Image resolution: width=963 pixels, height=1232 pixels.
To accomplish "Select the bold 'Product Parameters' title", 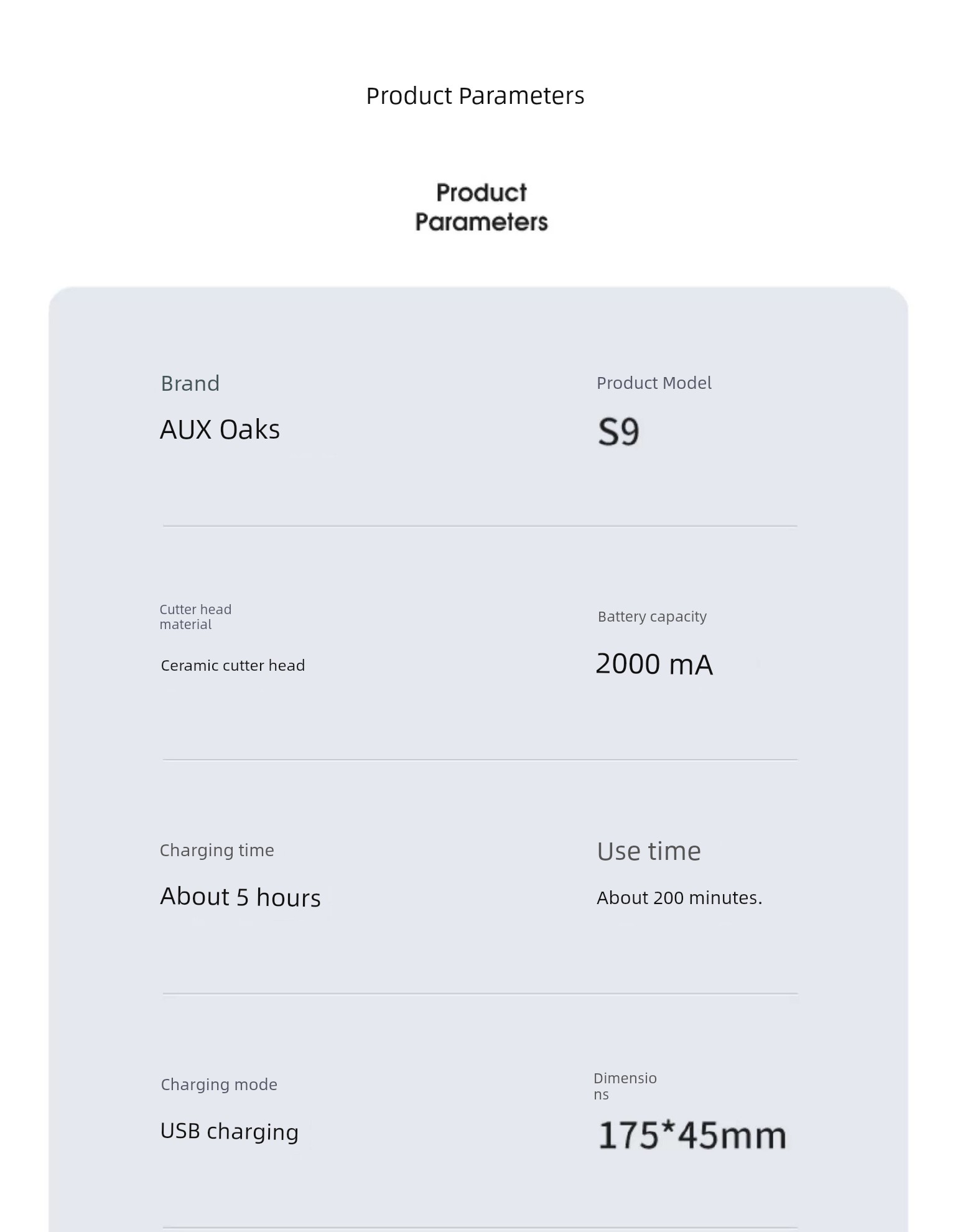I will click(x=481, y=207).
